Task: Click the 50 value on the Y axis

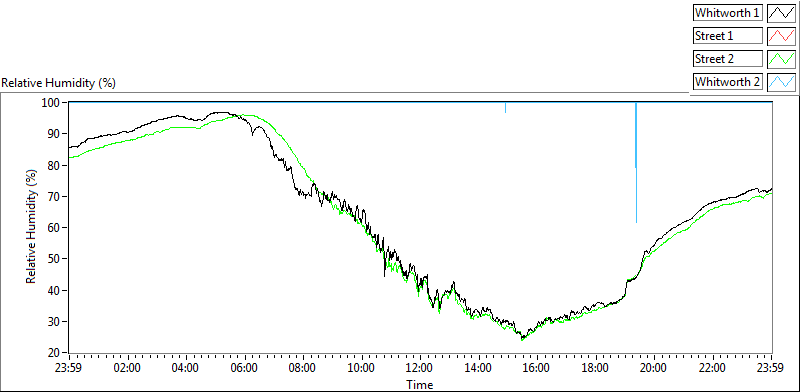Action: [55, 259]
